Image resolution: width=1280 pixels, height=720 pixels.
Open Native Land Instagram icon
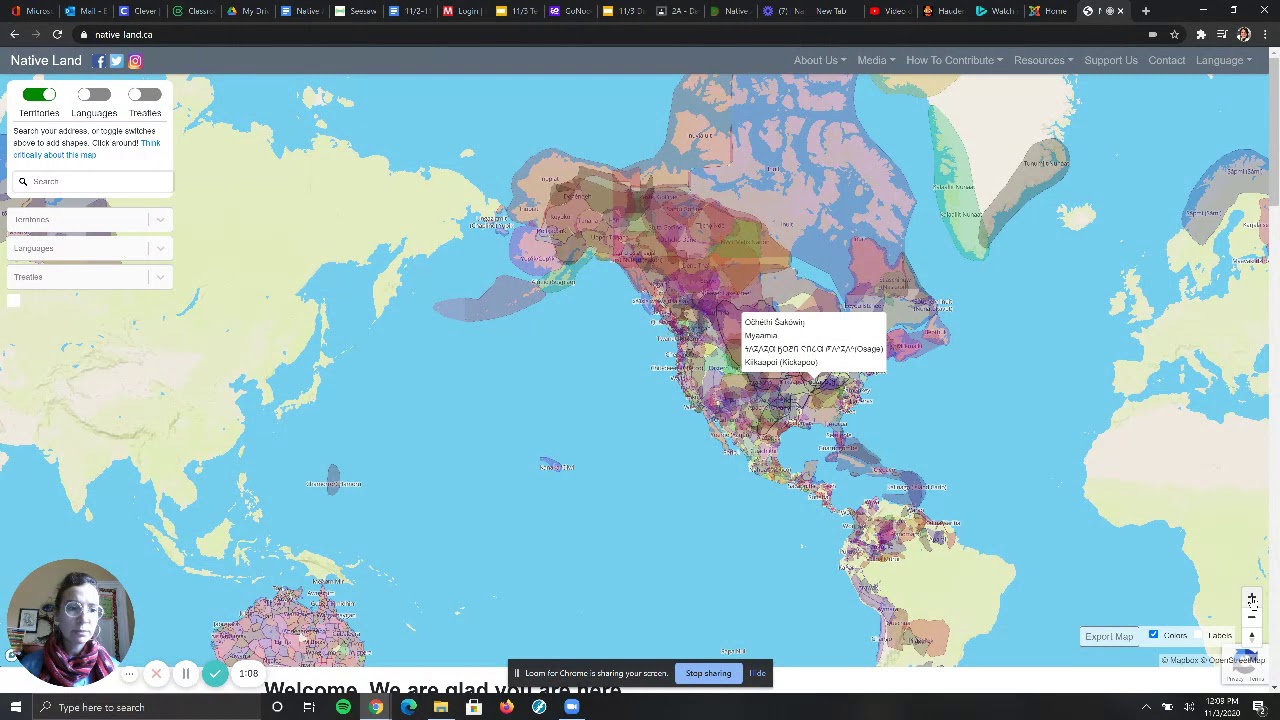pos(135,61)
